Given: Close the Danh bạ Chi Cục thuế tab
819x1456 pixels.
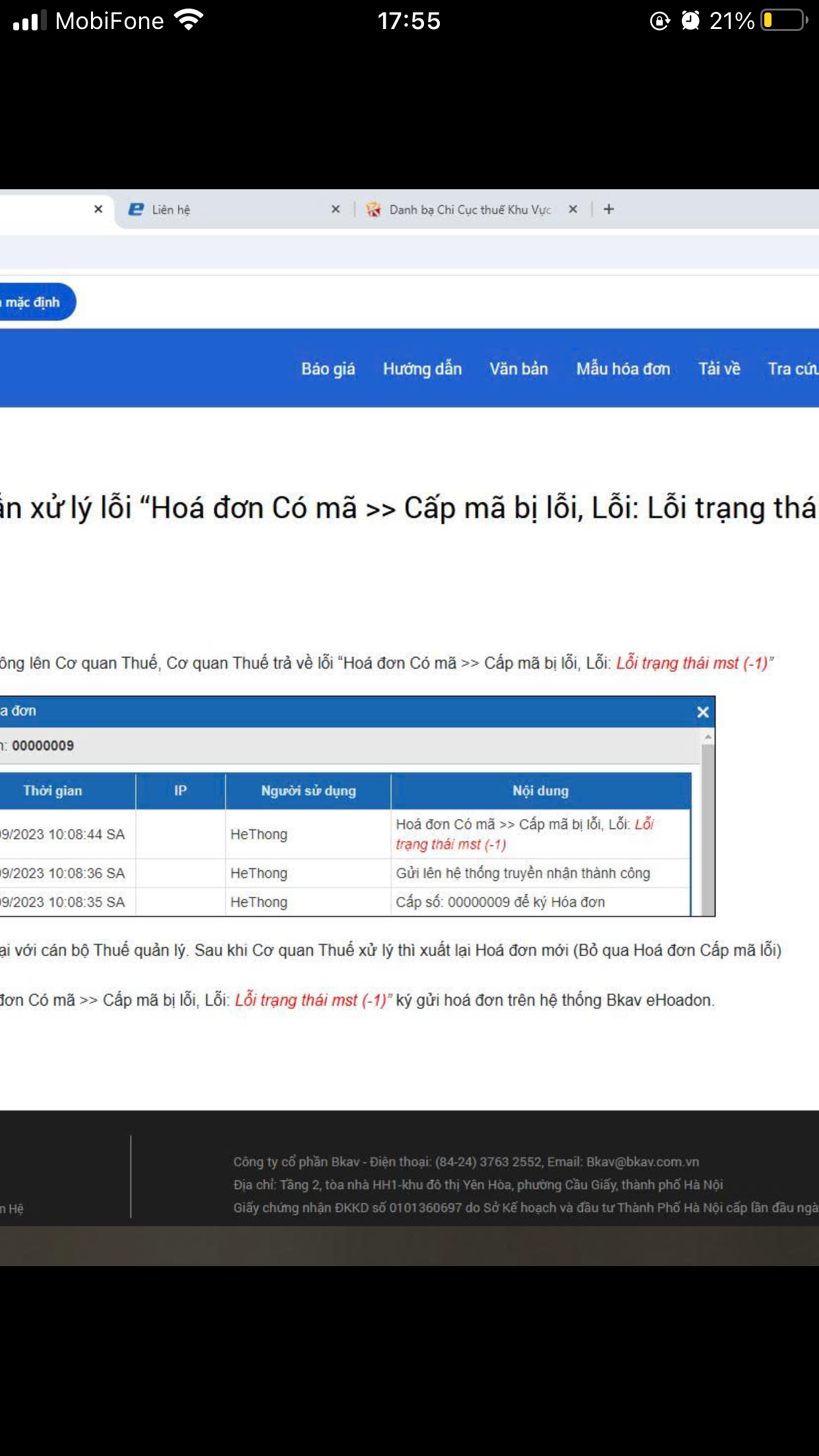Looking at the screenshot, I should click(x=573, y=209).
